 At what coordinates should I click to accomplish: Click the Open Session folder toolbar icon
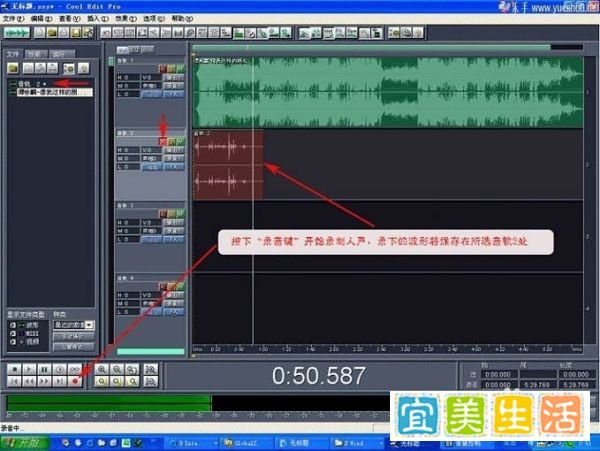[x=51, y=33]
